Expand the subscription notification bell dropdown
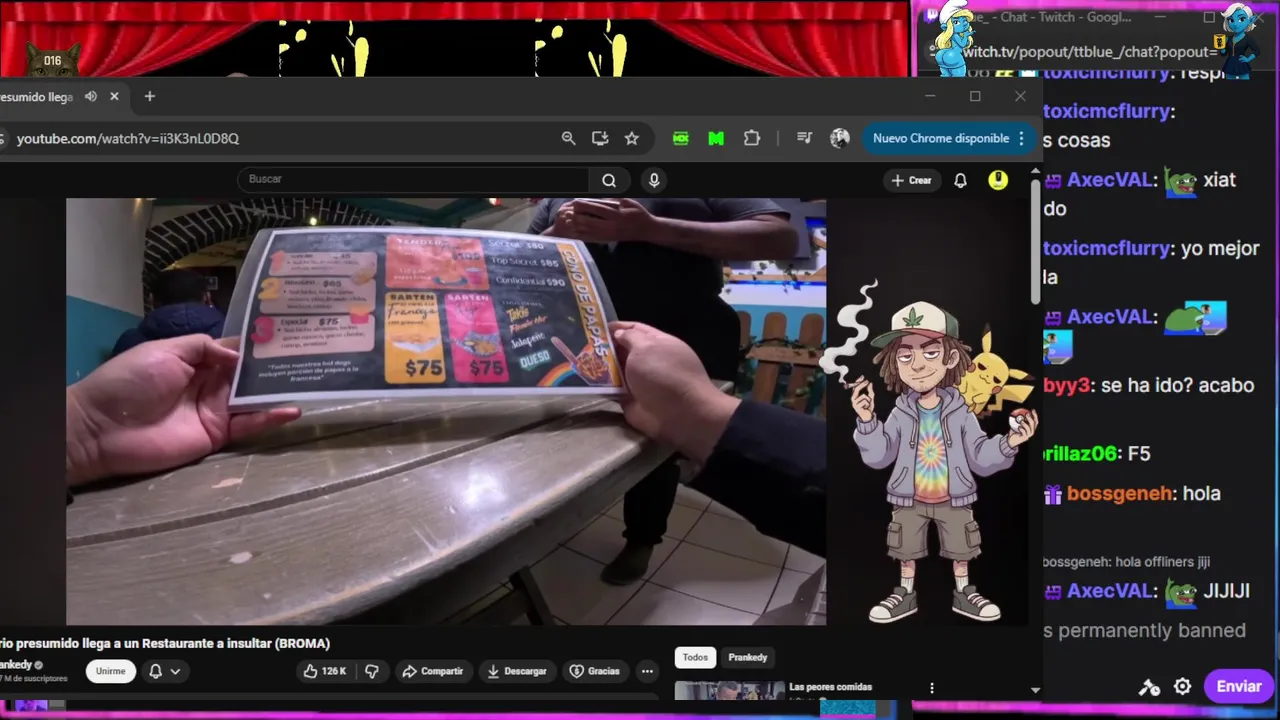Screen dimensions: 1280x720 [164, 671]
